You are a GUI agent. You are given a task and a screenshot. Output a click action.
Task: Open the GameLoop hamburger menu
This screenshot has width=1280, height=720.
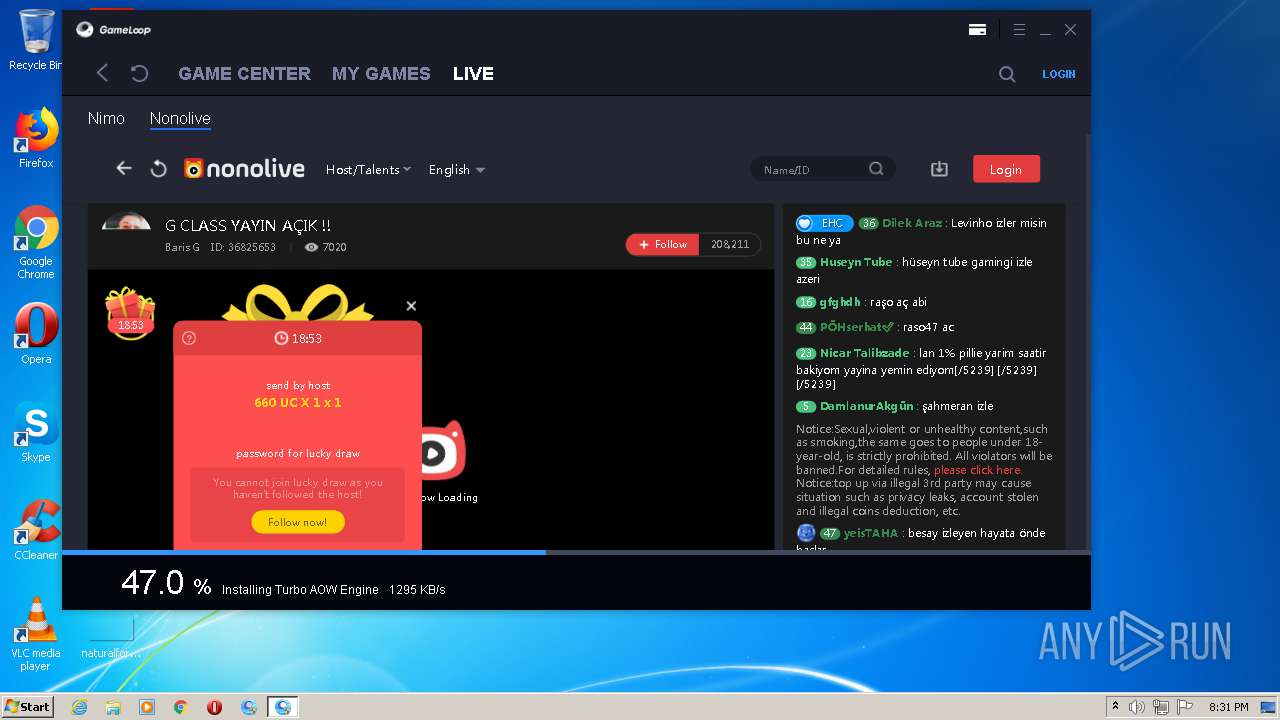tap(1019, 30)
